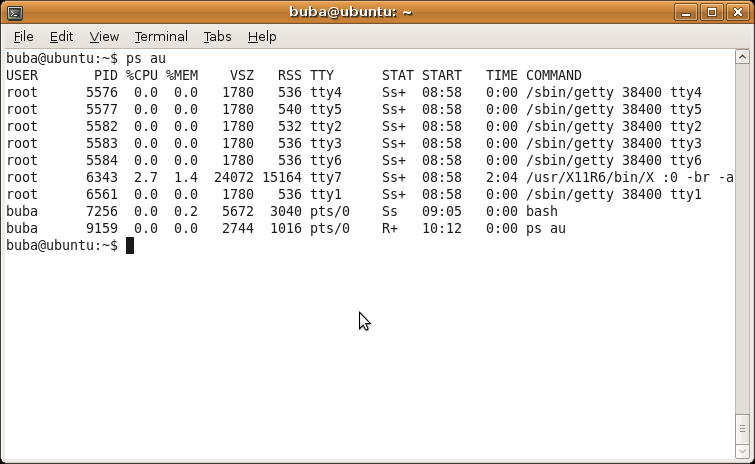Click the START column header
The width and height of the screenshot is (755, 464).
[x=442, y=76]
